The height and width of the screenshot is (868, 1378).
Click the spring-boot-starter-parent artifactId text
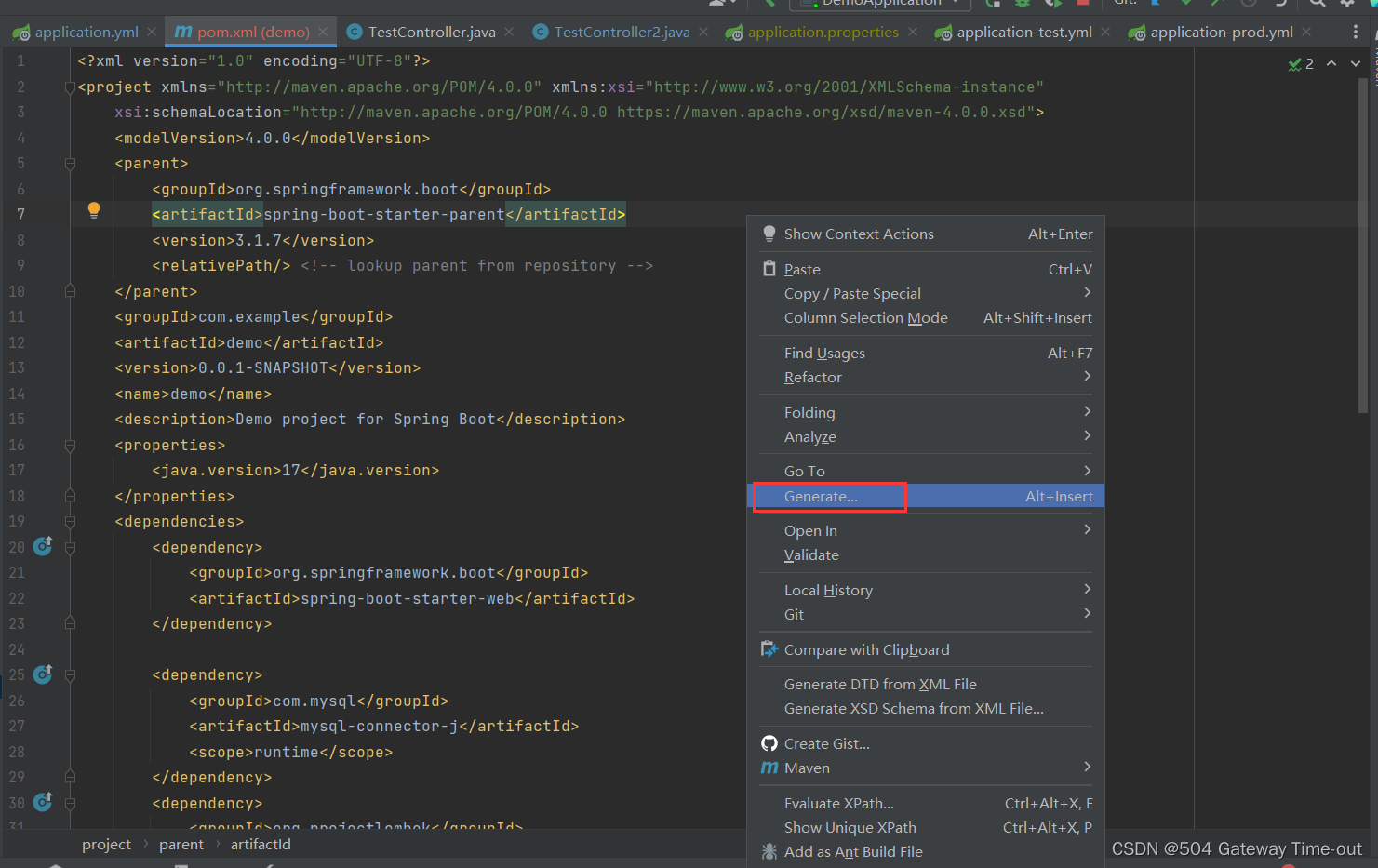click(384, 215)
